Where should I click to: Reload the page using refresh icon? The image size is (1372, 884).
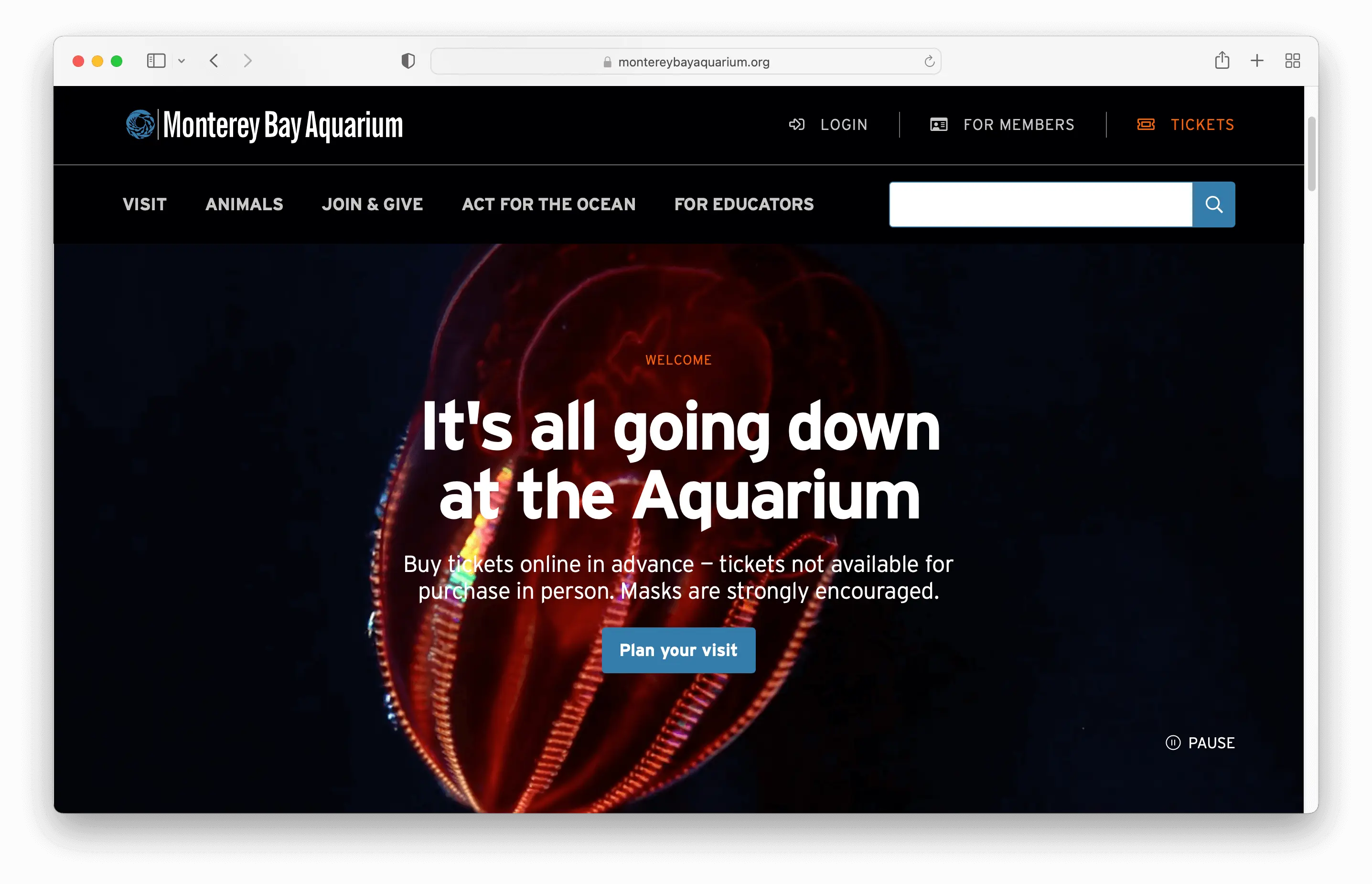[x=929, y=62]
